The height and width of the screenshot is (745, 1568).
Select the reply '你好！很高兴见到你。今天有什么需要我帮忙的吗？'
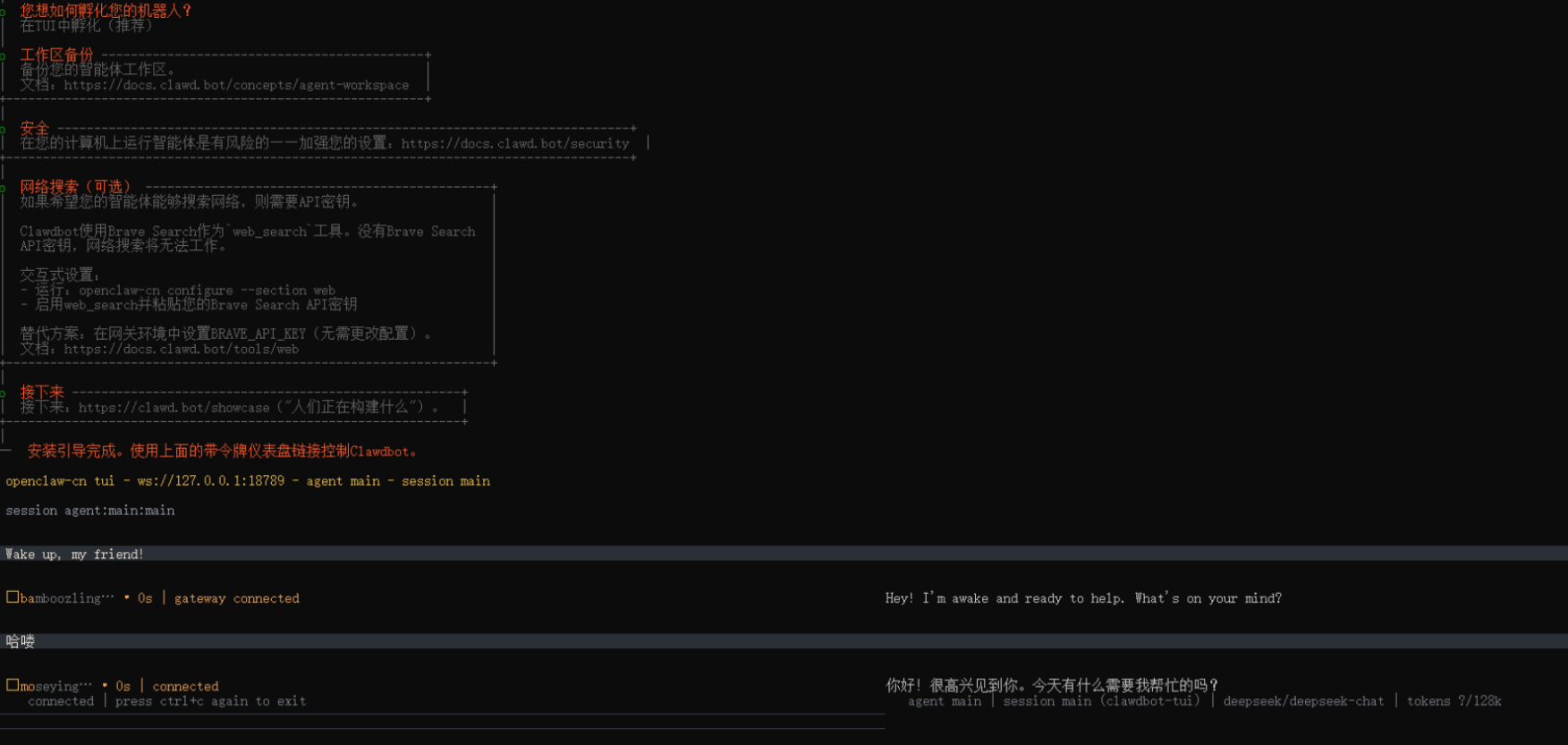1052,685
